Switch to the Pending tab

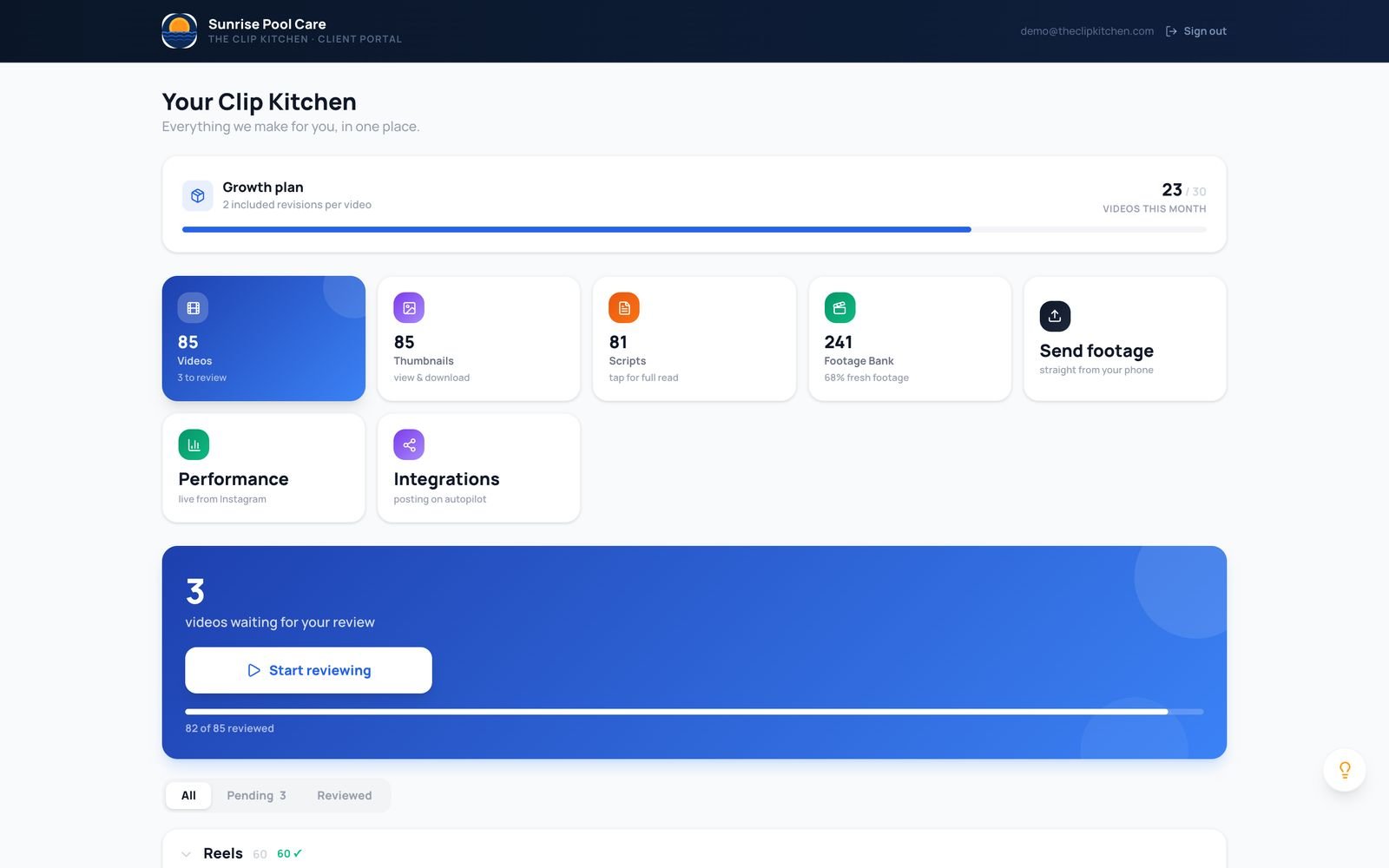(256, 795)
